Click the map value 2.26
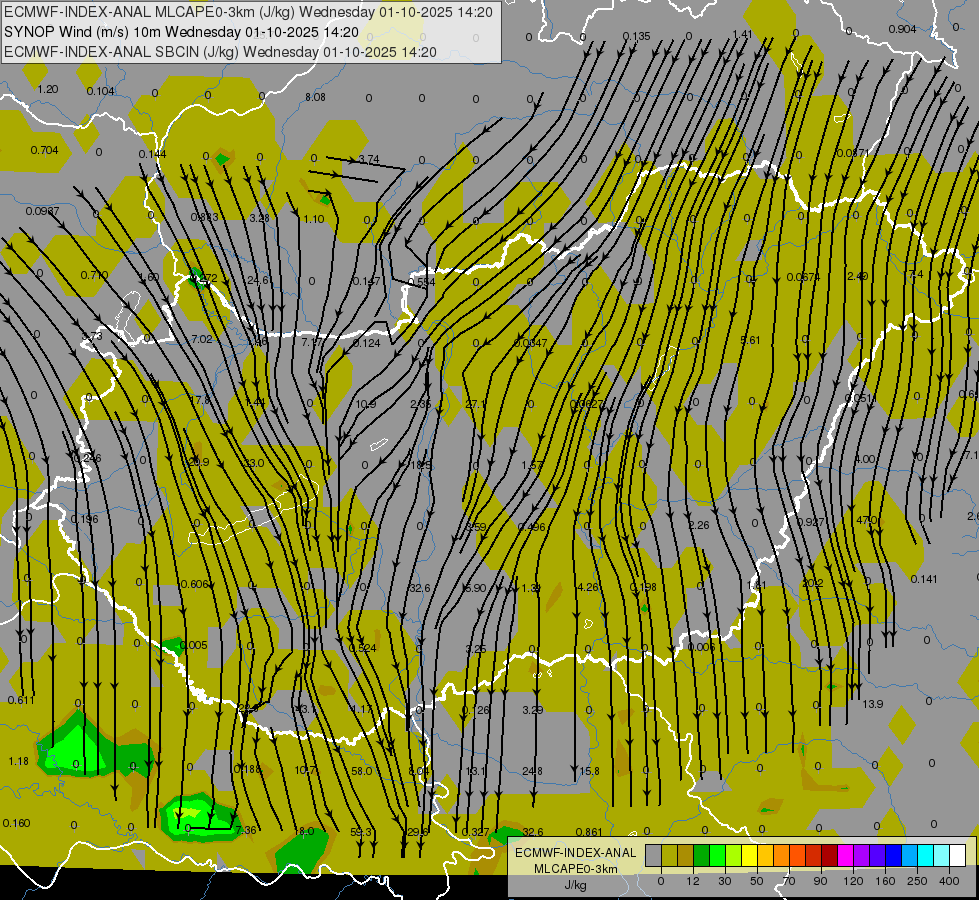979x900 pixels. (x=699, y=525)
